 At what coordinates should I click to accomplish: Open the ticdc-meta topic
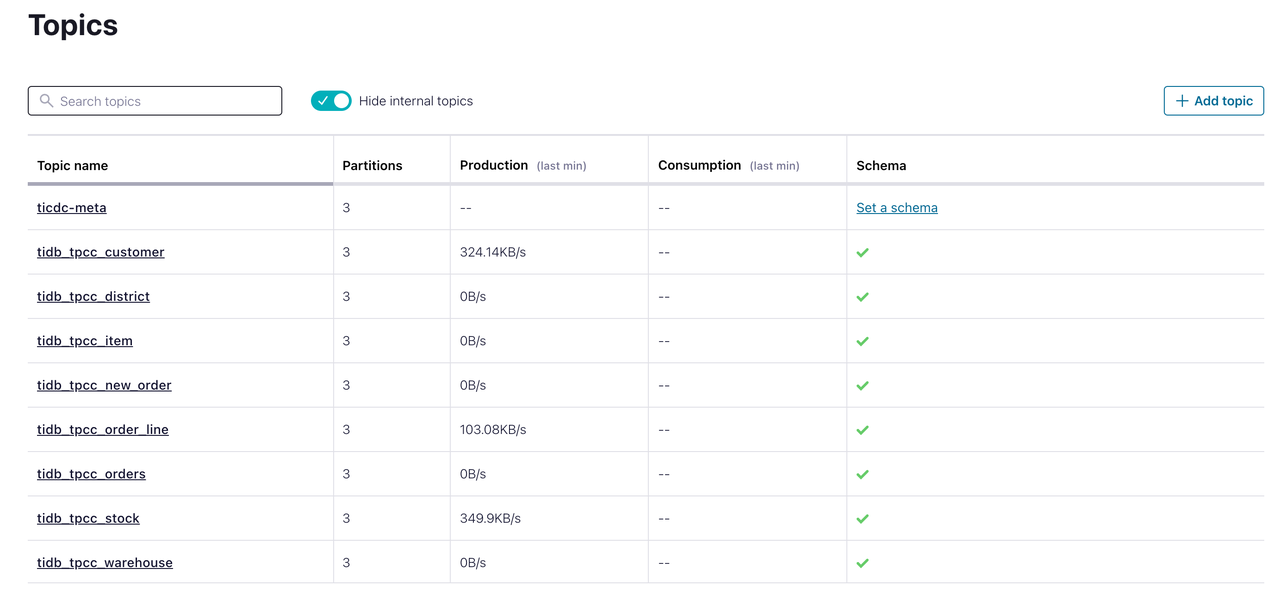72,208
